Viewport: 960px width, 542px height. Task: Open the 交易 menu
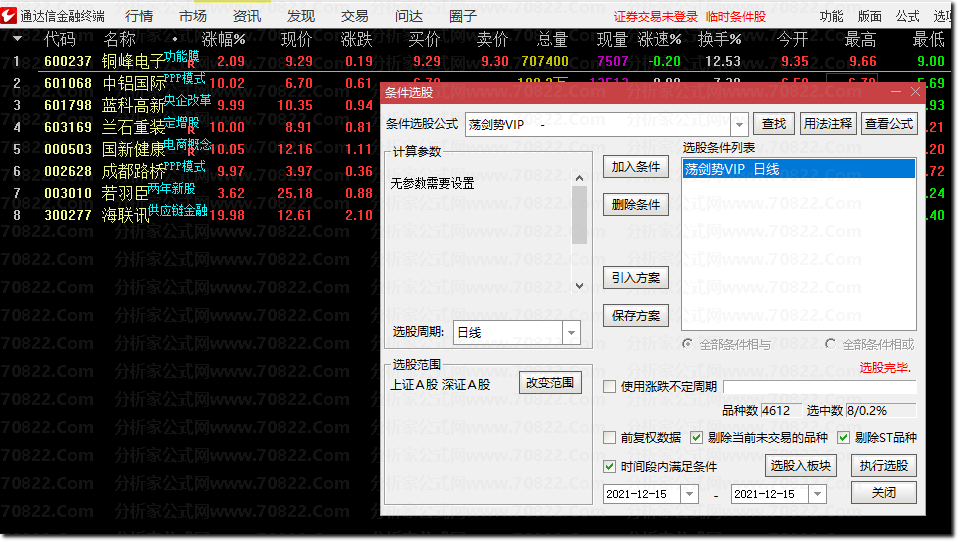click(x=354, y=16)
